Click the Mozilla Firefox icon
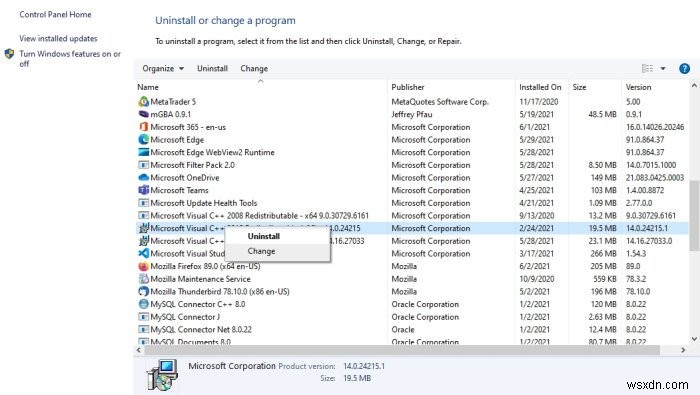Image resolution: width=700 pixels, height=395 pixels. point(143,266)
